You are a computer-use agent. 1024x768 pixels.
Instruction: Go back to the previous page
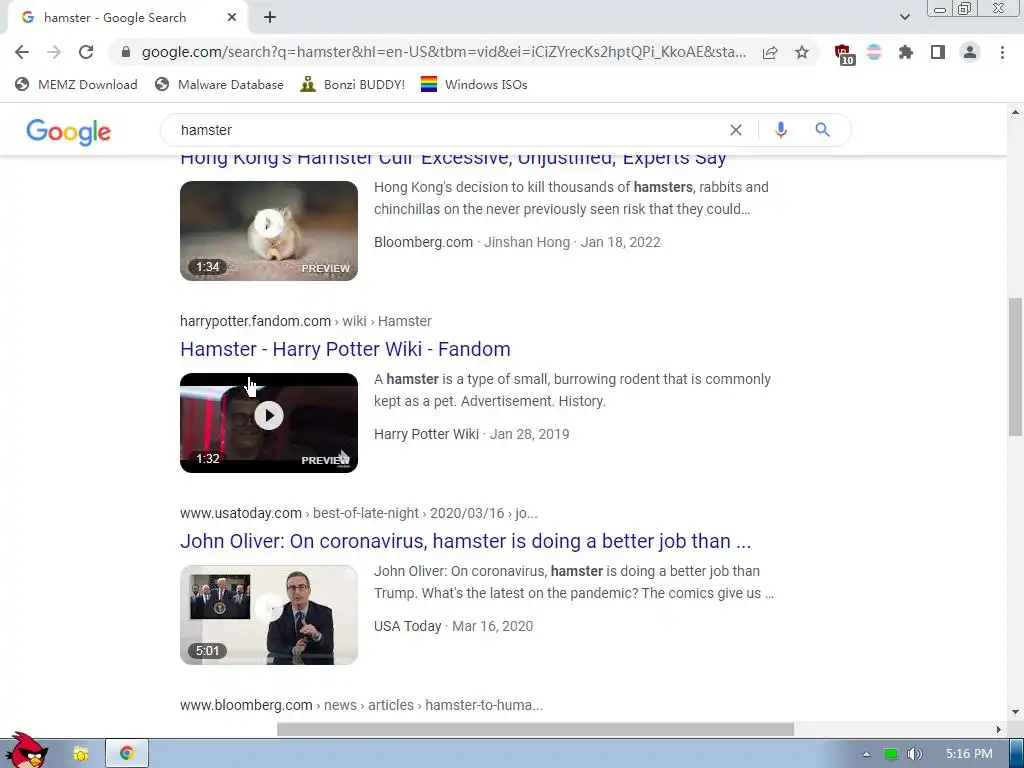click(22, 52)
